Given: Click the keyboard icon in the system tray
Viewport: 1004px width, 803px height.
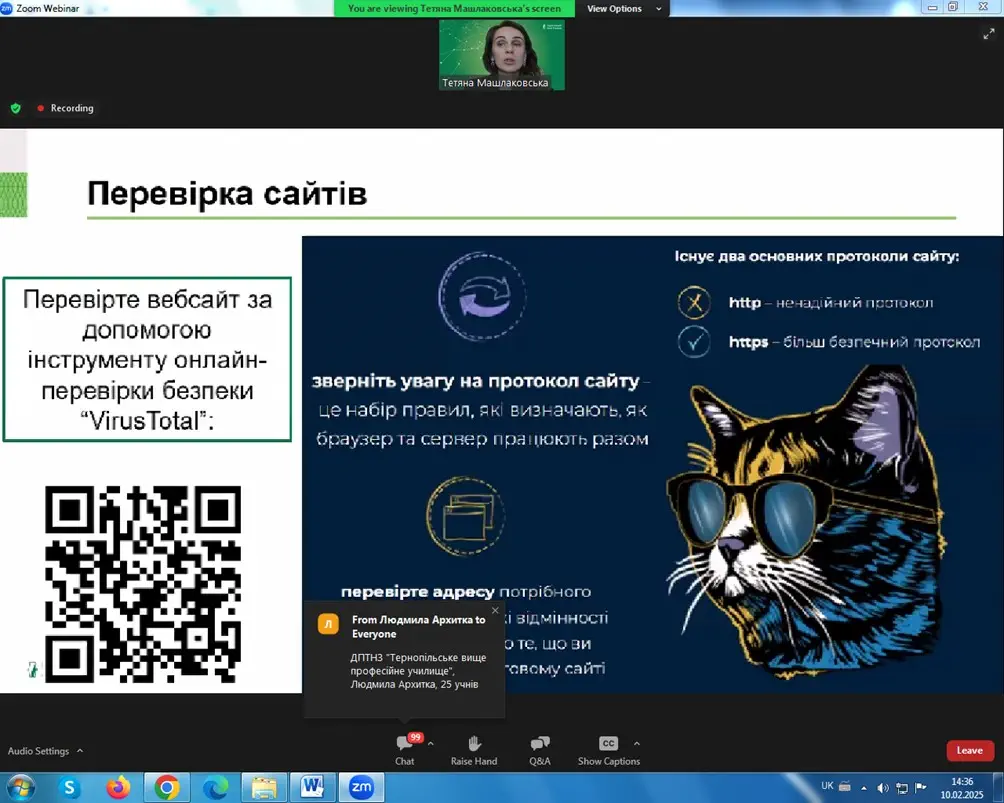Looking at the screenshot, I should pyautogui.click(x=845, y=786).
